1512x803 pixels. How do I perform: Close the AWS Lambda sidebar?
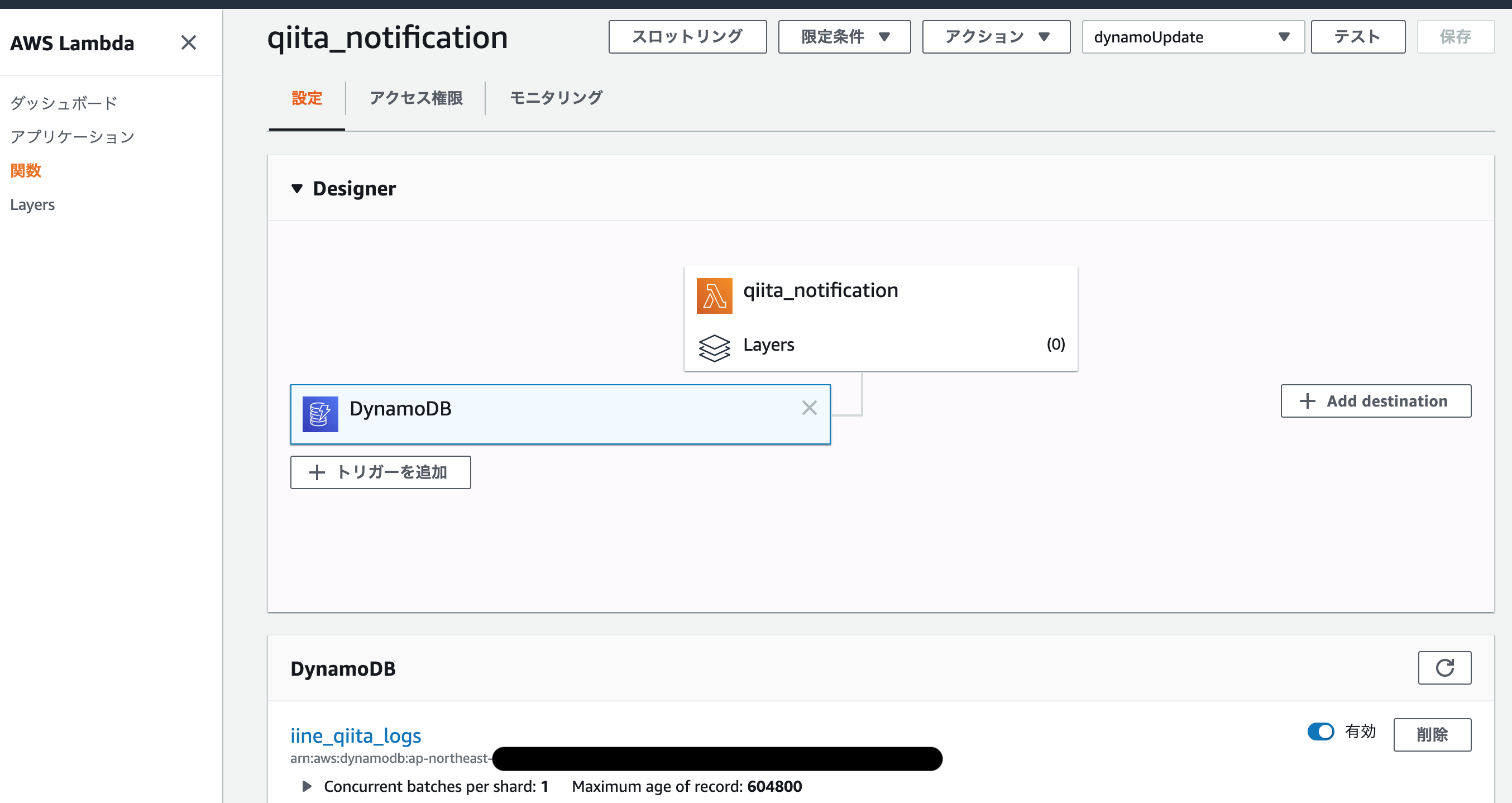point(188,43)
